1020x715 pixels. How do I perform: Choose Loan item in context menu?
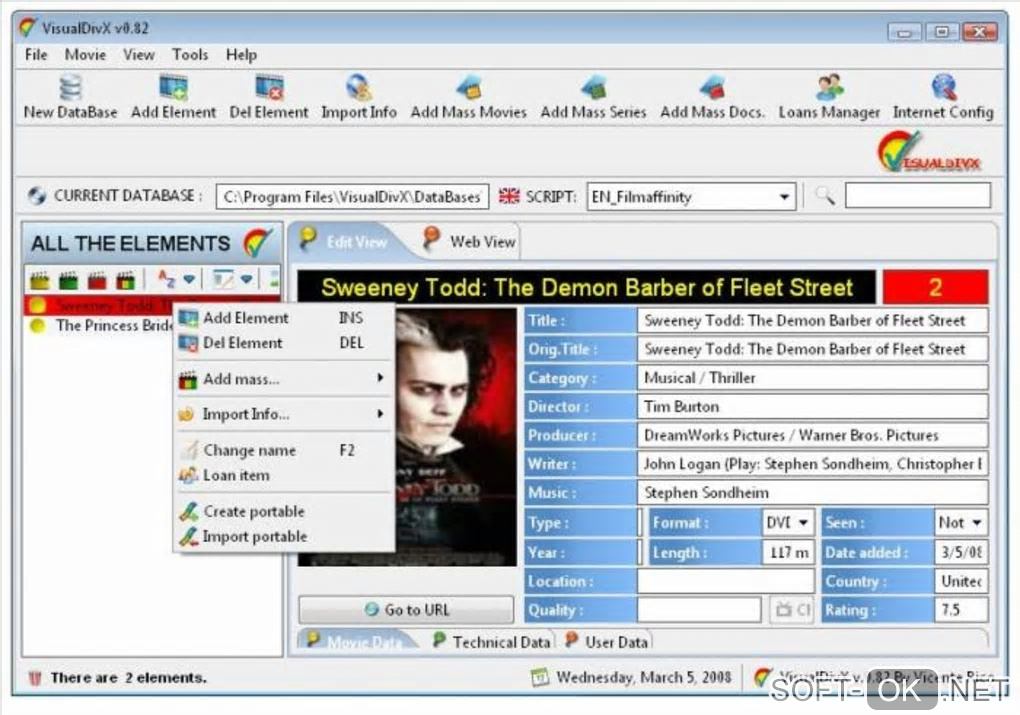coord(285,476)
